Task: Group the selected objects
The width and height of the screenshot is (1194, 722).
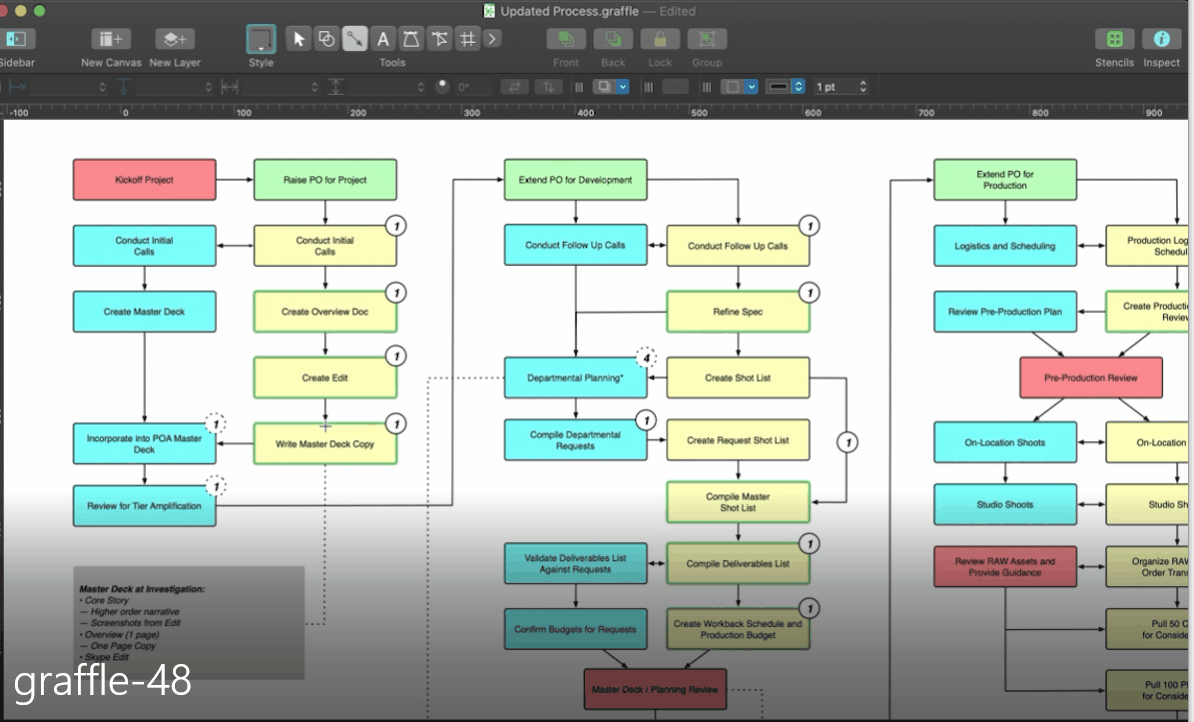Action: click(707, 39)
